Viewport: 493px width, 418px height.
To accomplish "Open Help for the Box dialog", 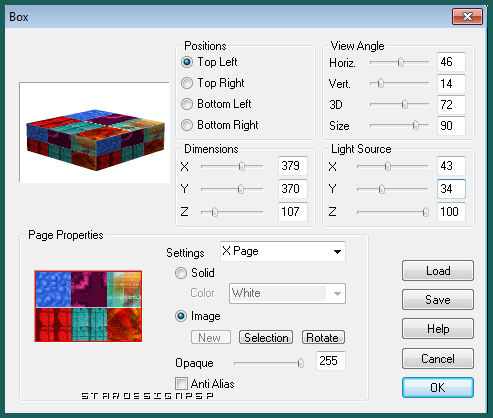I will coord(438,329).
